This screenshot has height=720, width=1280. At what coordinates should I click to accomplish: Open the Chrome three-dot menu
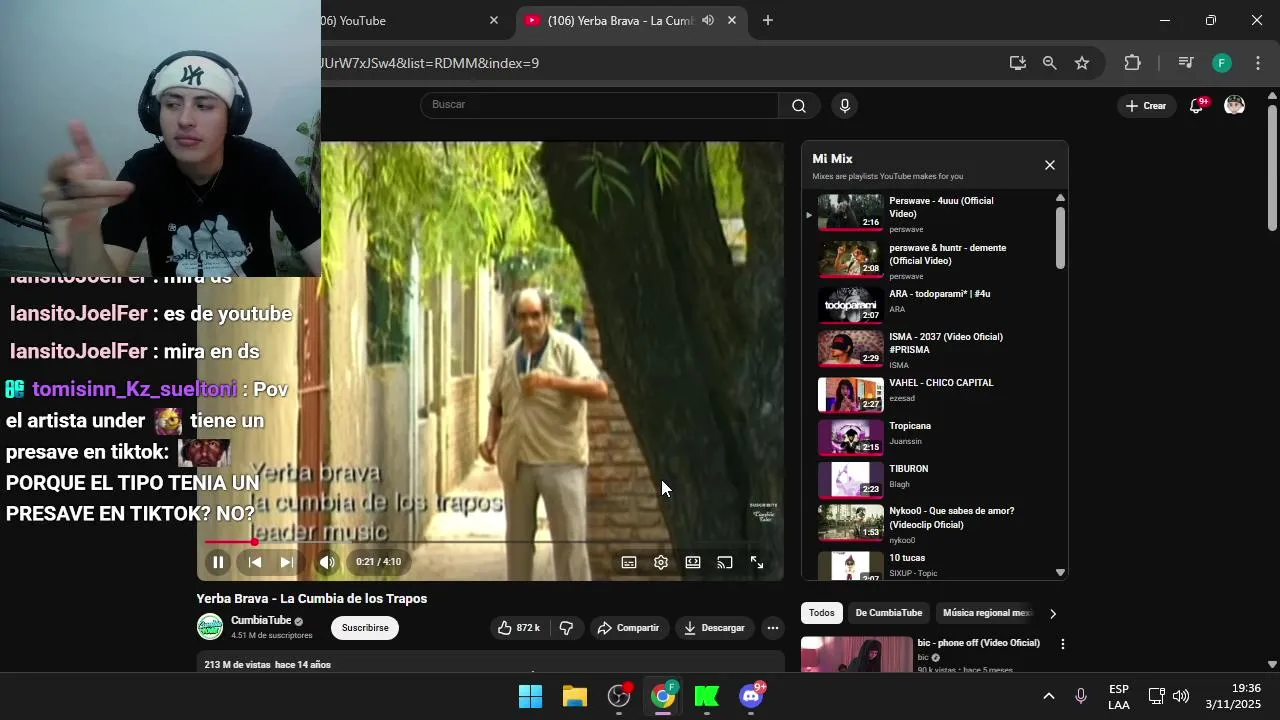tap(1258, 63)
